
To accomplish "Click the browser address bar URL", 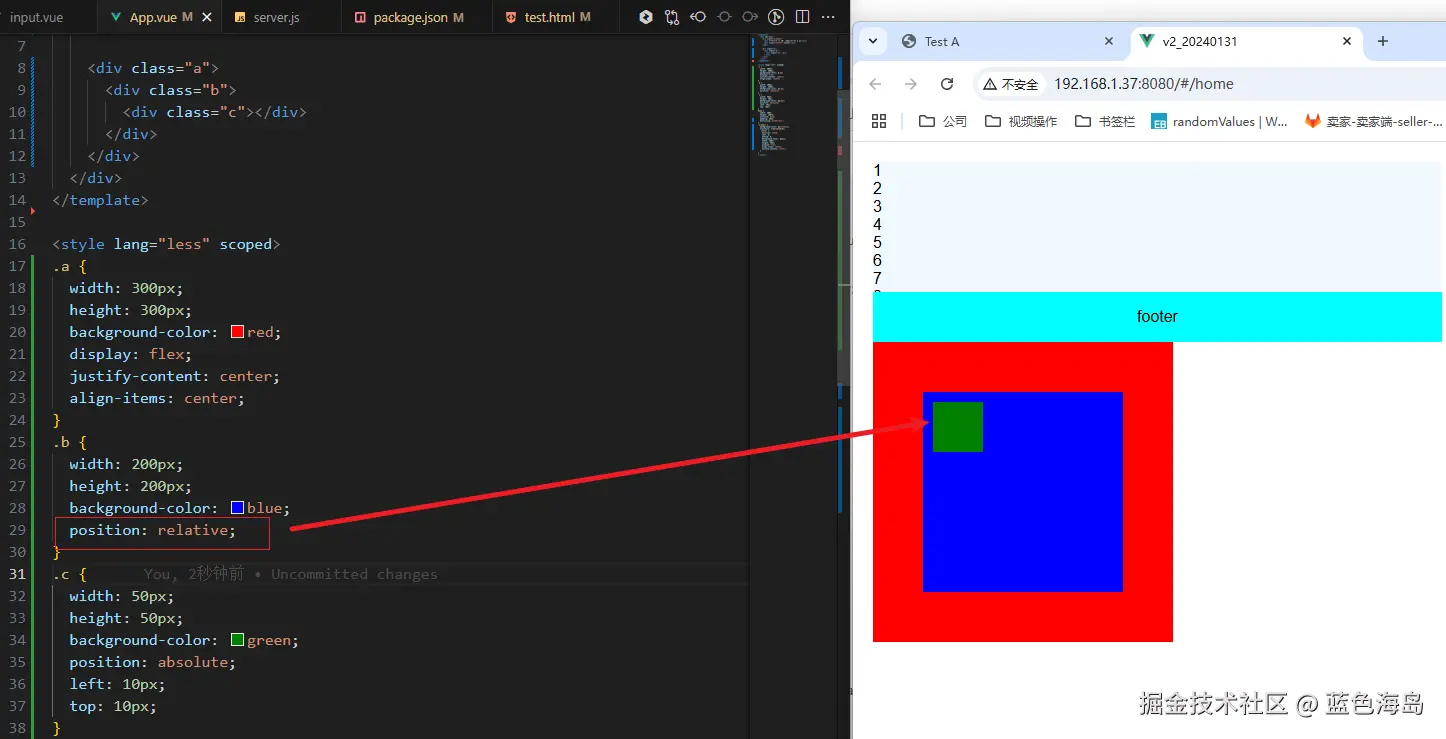I will [1144, 84].
